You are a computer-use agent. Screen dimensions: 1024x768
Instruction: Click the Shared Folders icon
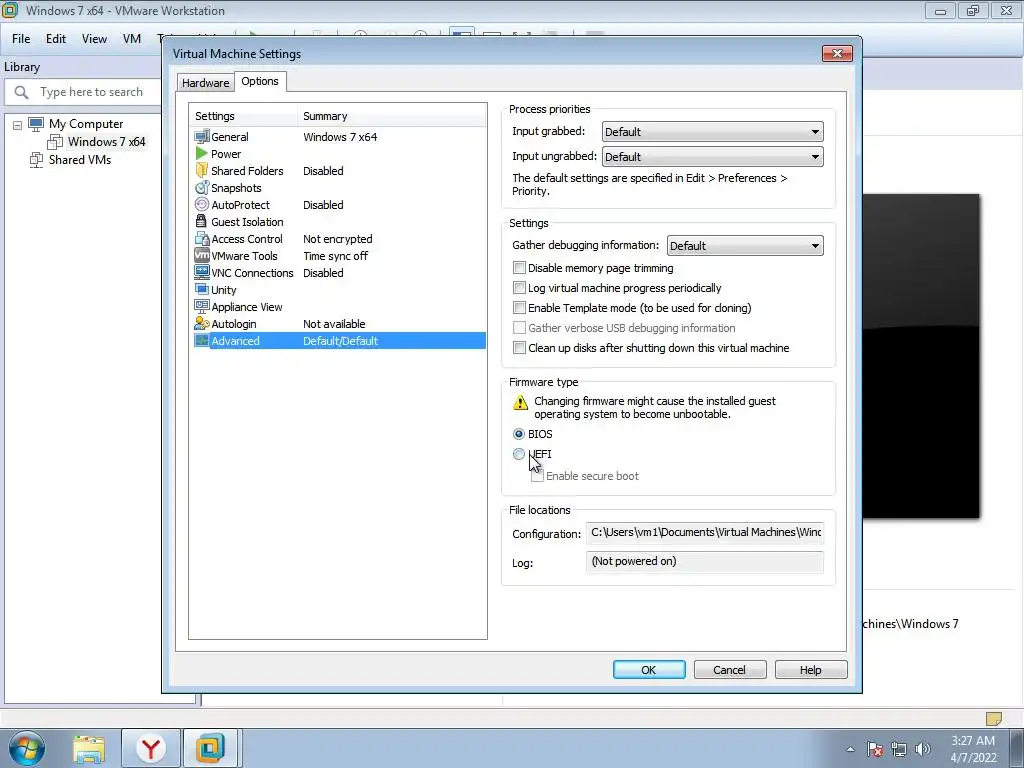click(x=202, y=170)
